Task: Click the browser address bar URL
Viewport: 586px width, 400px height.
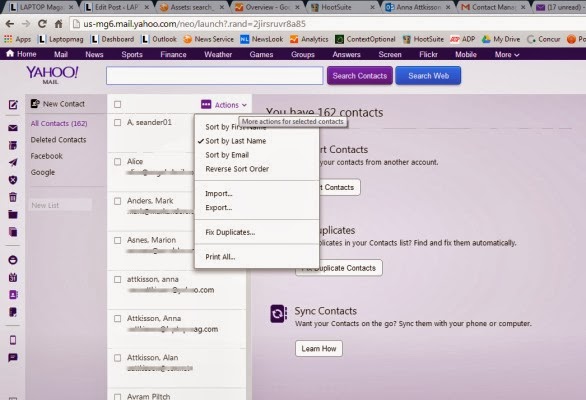Action: [194, 24]
